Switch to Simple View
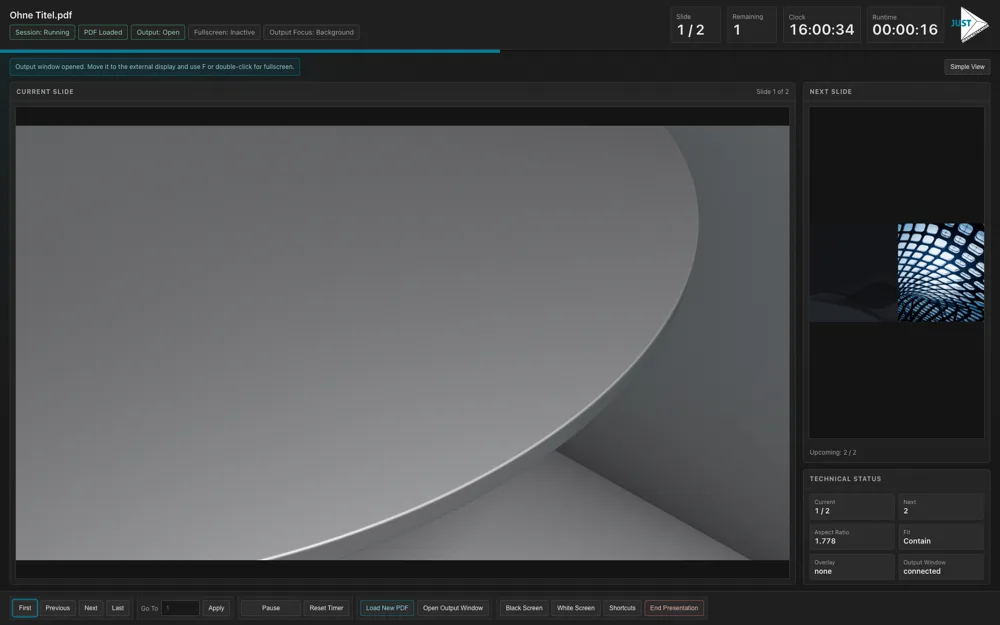This screenshot has height=625, width=1000. click(x=966, y=66)
